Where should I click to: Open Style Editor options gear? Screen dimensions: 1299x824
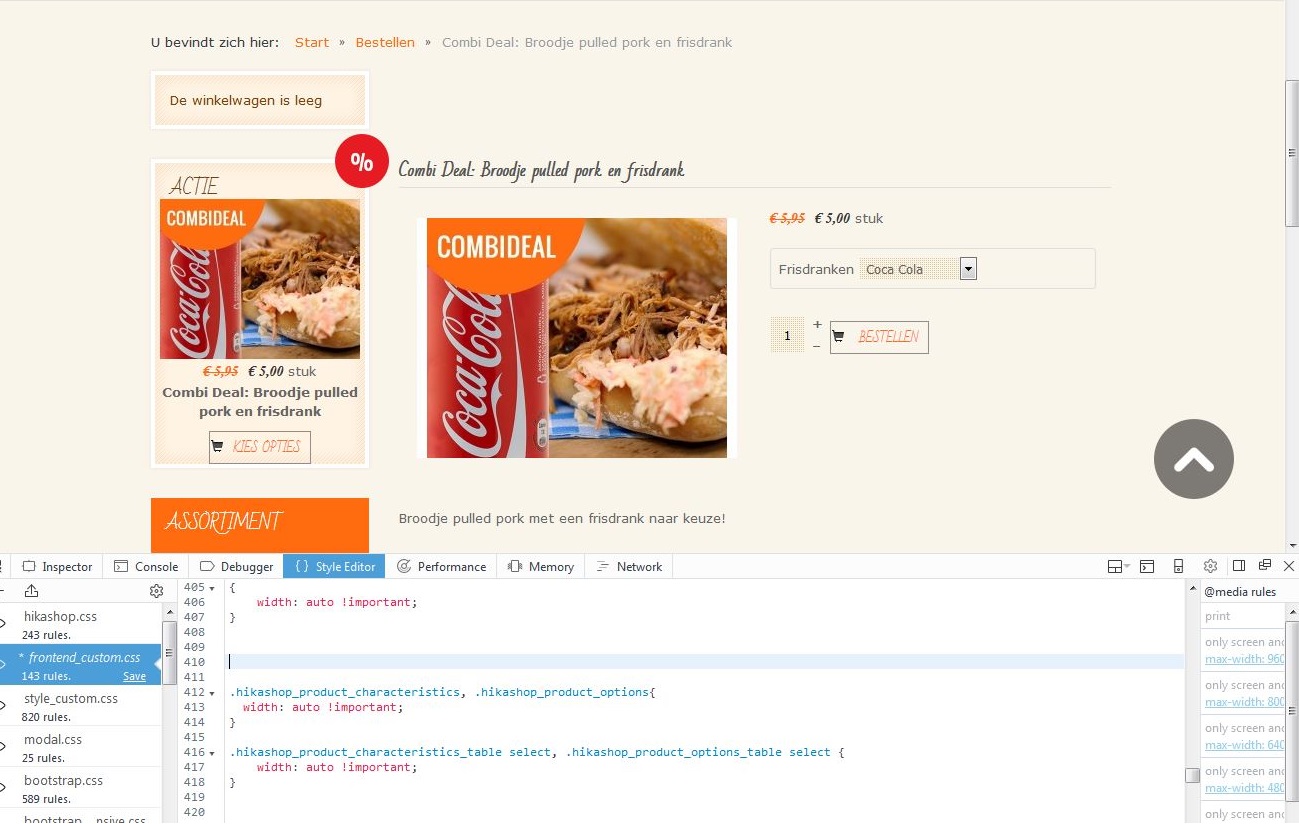pyautogui.click(x=156, y=591)
